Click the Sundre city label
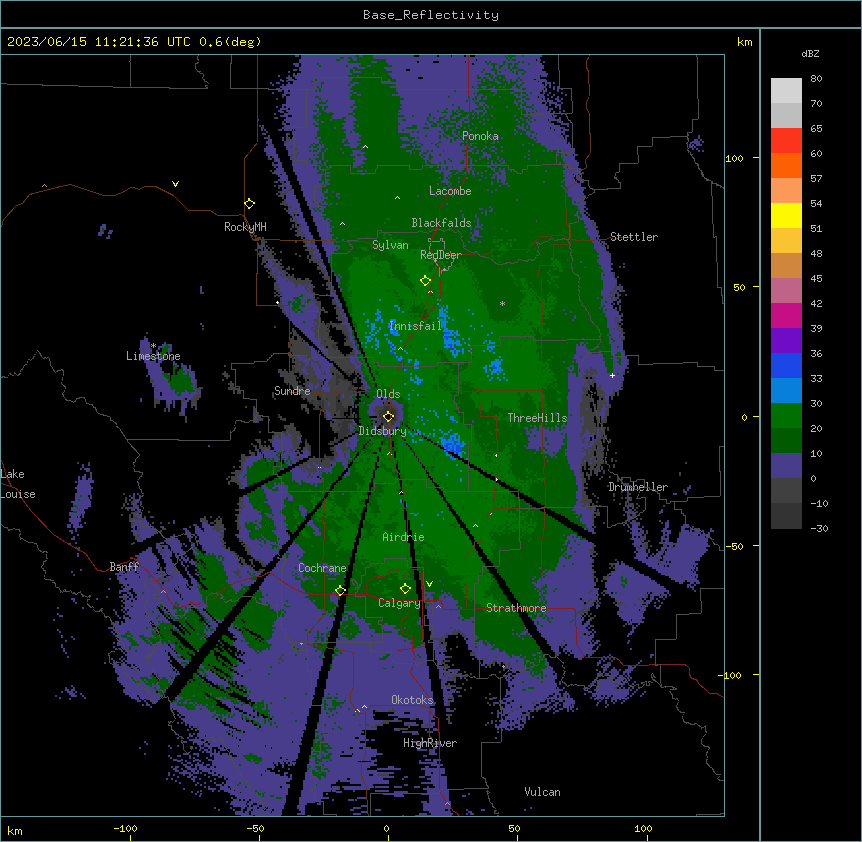 pos(292,391)
